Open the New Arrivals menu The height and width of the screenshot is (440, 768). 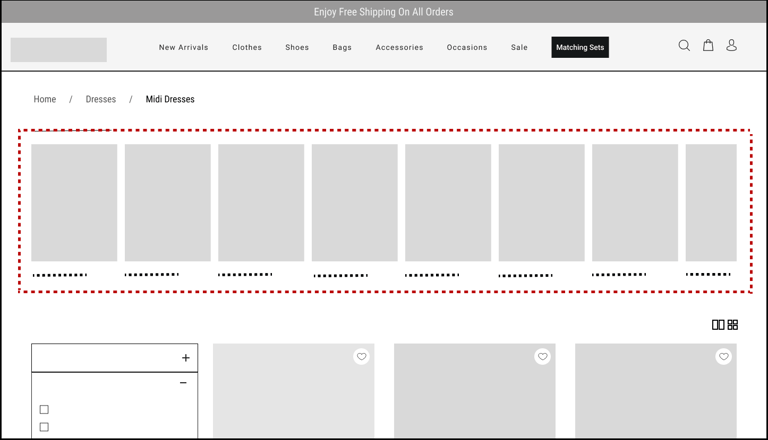tap(184, 48)
